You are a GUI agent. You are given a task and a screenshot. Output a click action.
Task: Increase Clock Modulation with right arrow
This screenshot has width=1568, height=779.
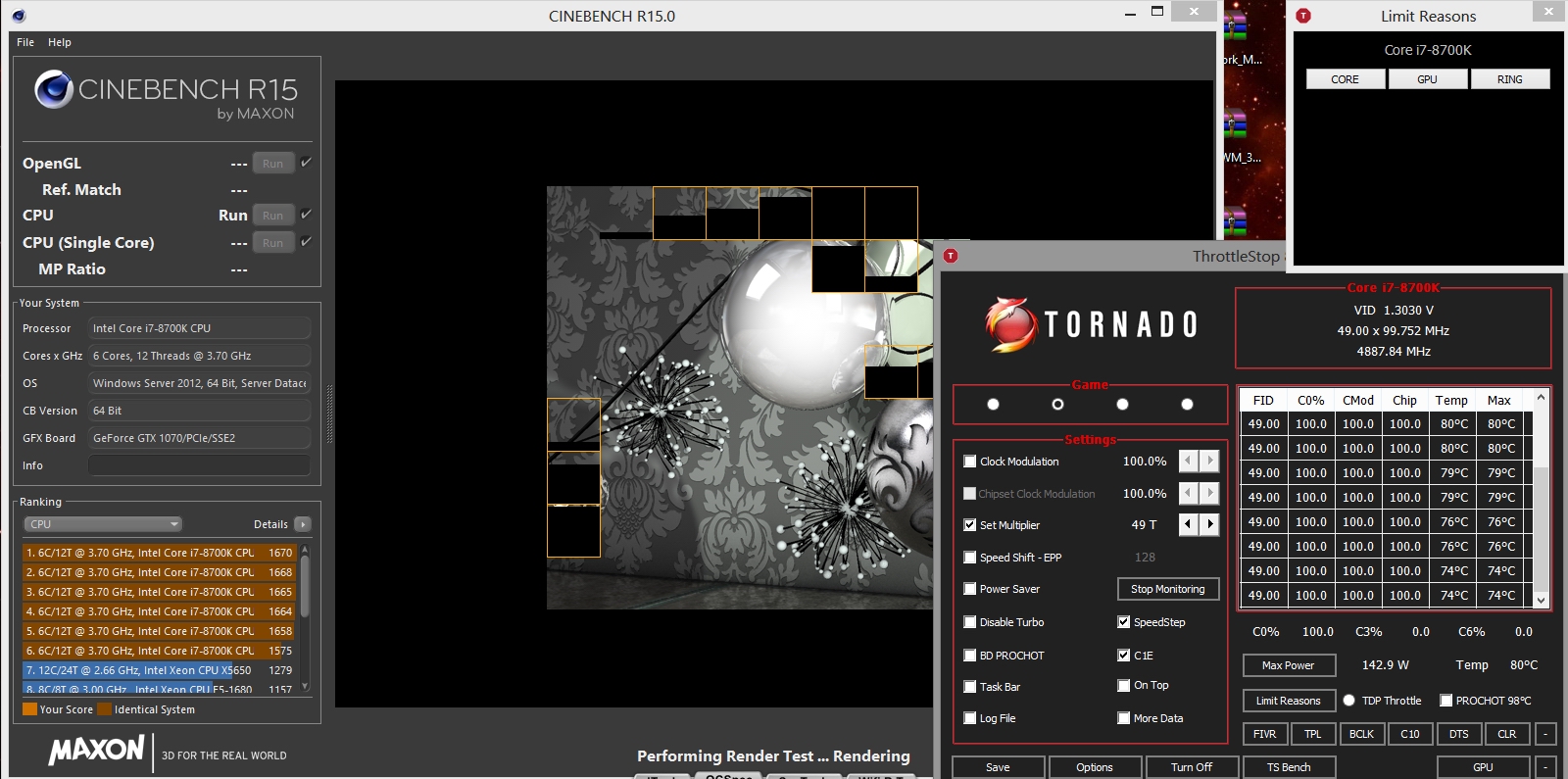pyautogui.click(x=1210, y=461)
